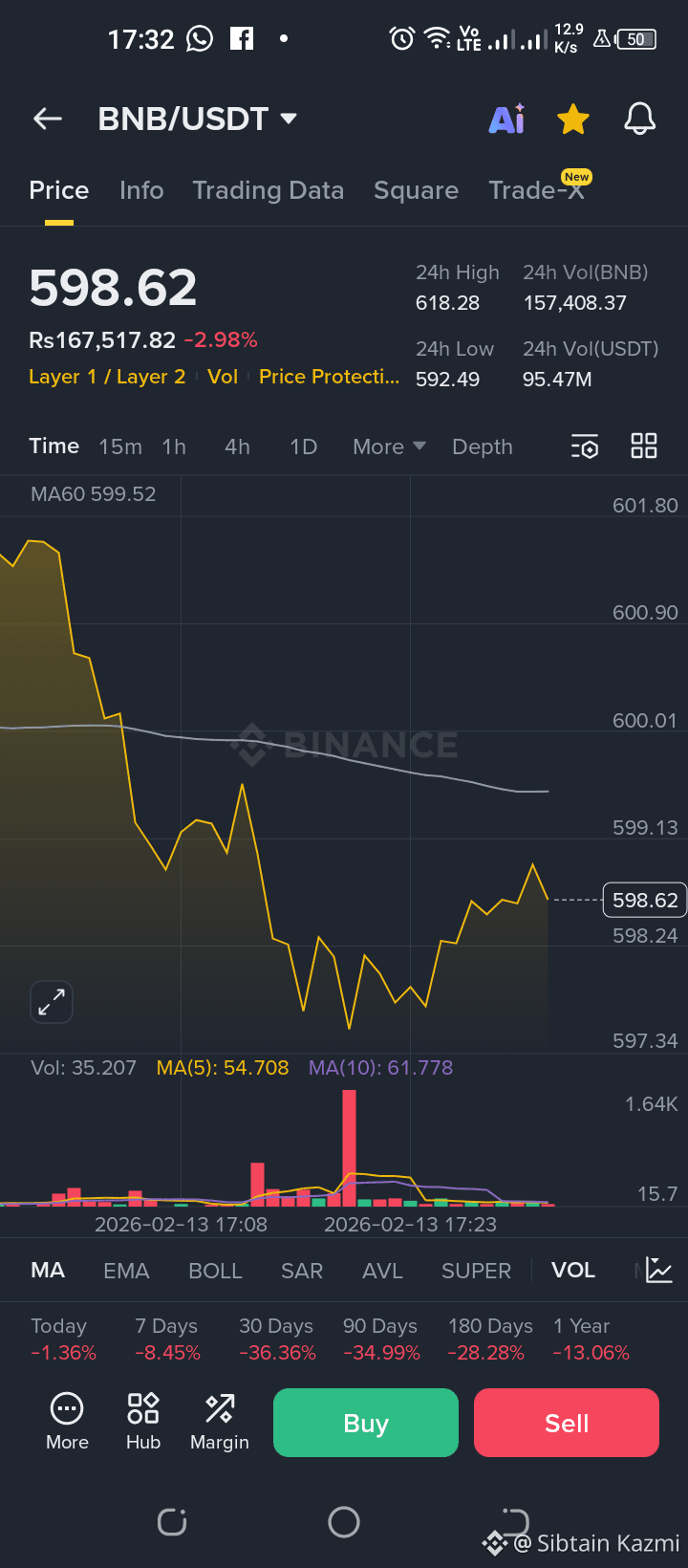Toggle the favorite star icon
688x1568 pixels.
(573, 120)
